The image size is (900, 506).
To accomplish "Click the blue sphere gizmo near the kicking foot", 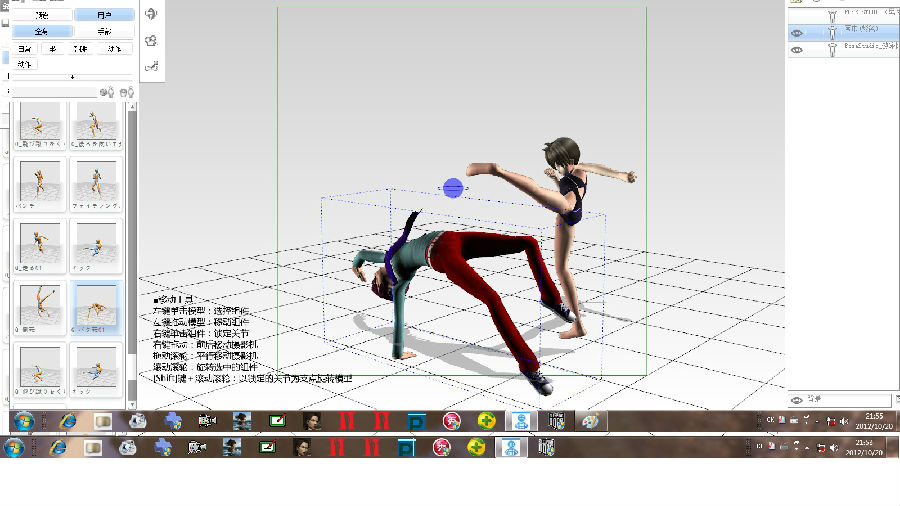I will tap(453, 187).
